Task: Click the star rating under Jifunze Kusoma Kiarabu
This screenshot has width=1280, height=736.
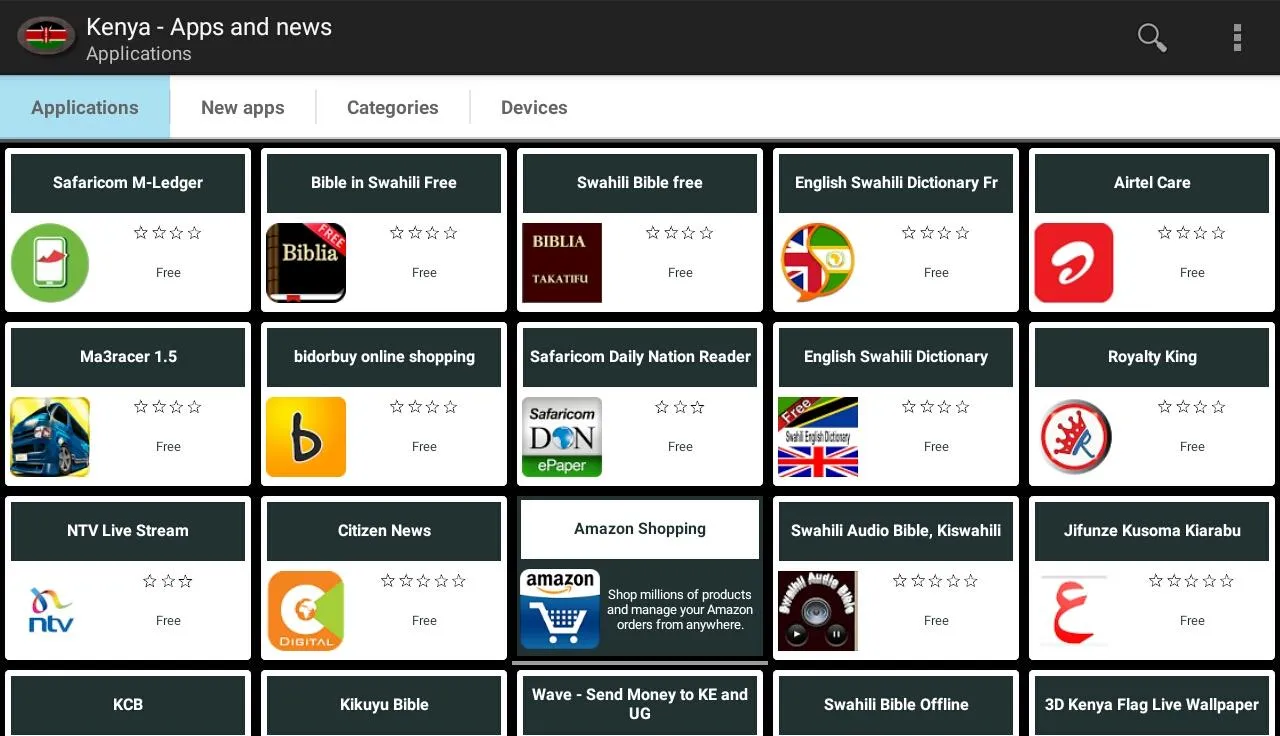Action: tap(1192, 581)
